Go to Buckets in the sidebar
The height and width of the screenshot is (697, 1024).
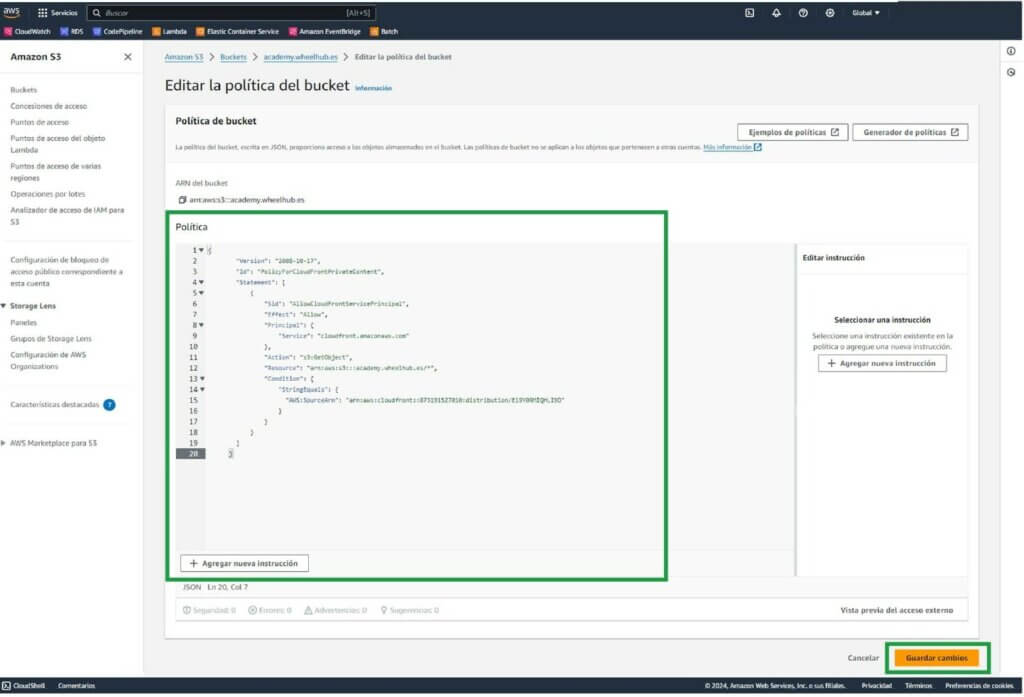(x=23, y=90)
